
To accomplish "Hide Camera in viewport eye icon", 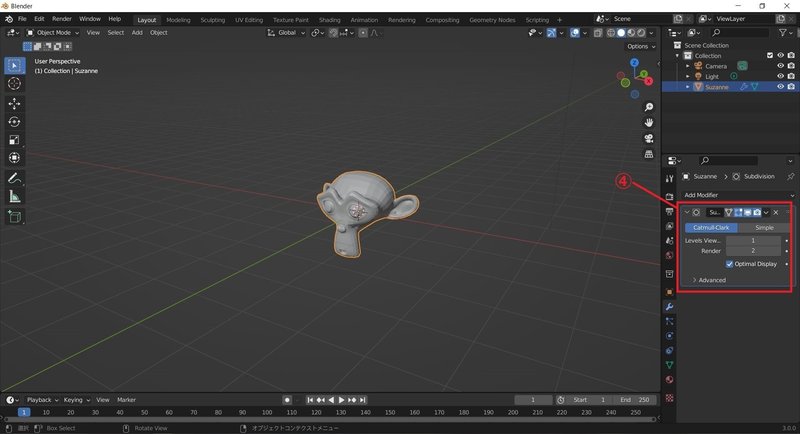I will (780, 66).
